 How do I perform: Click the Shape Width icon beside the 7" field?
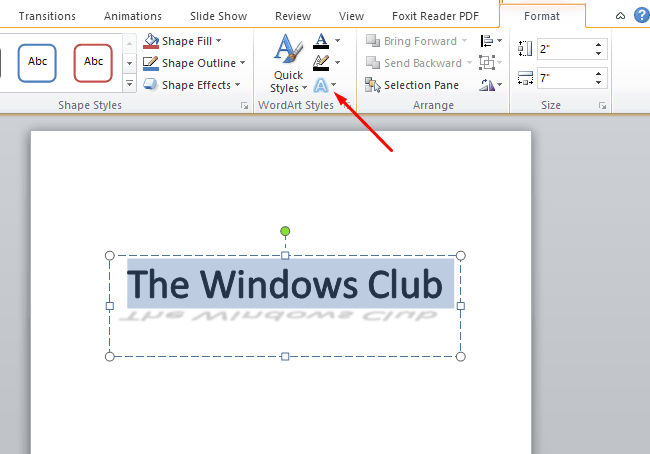525,78
